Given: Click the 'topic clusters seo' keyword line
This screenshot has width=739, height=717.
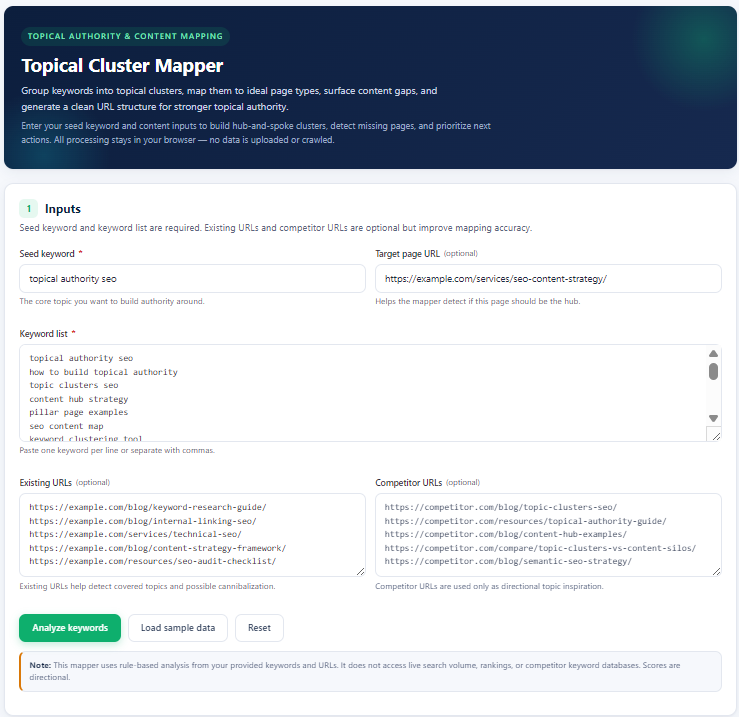Looking at the screenshot, I should 74,385.
